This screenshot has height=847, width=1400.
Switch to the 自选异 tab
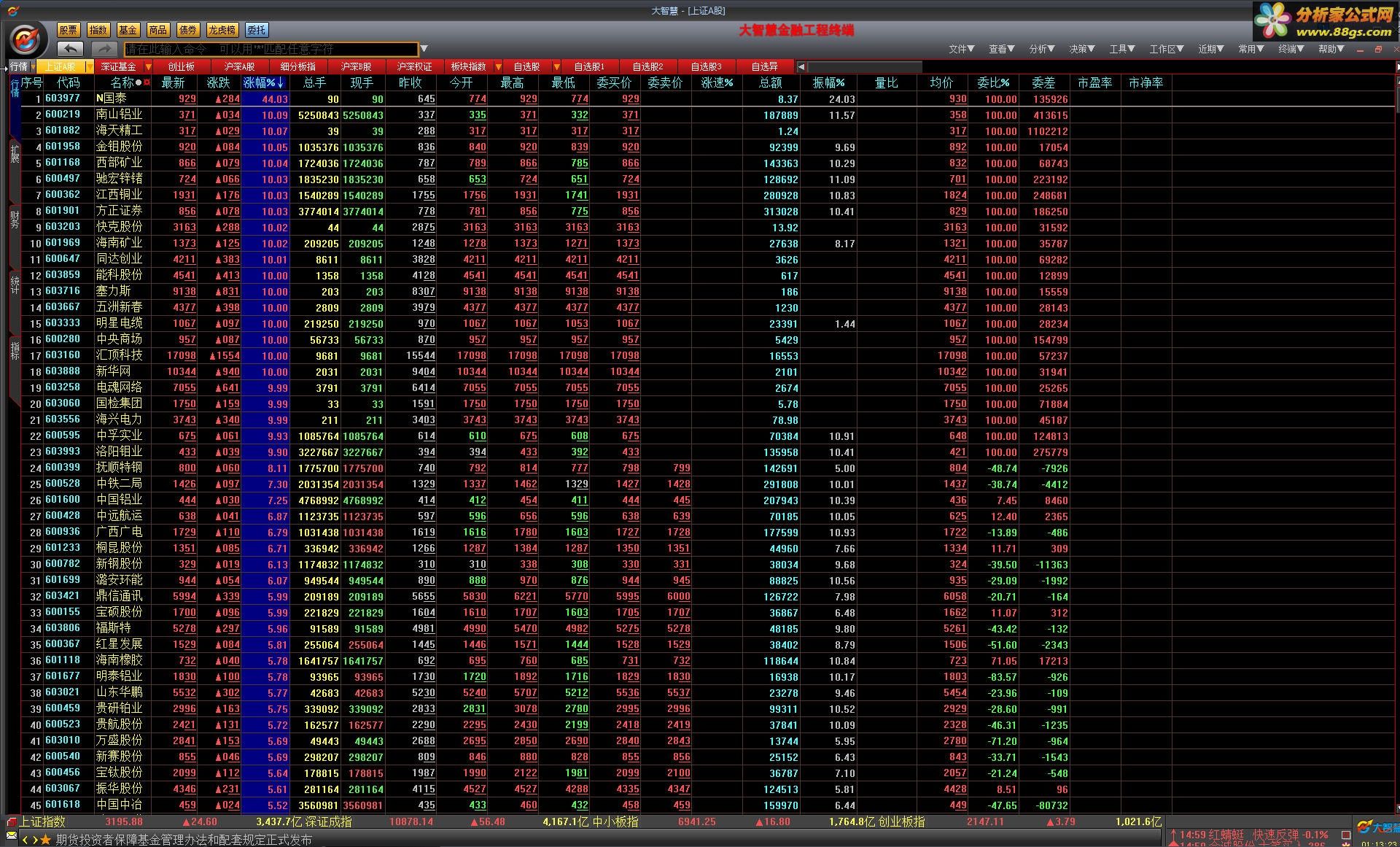click(x=764, y=66)
